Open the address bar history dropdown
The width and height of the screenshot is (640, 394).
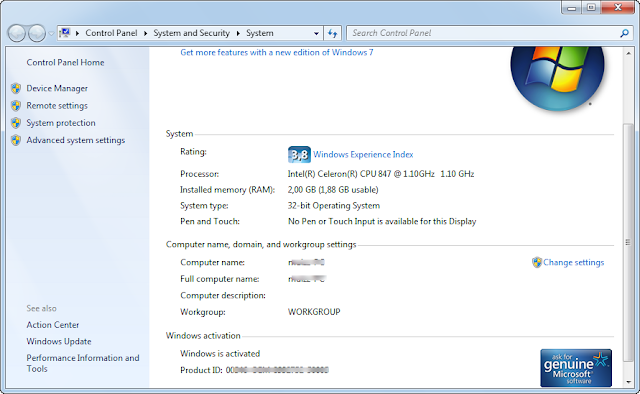point(316,33)
